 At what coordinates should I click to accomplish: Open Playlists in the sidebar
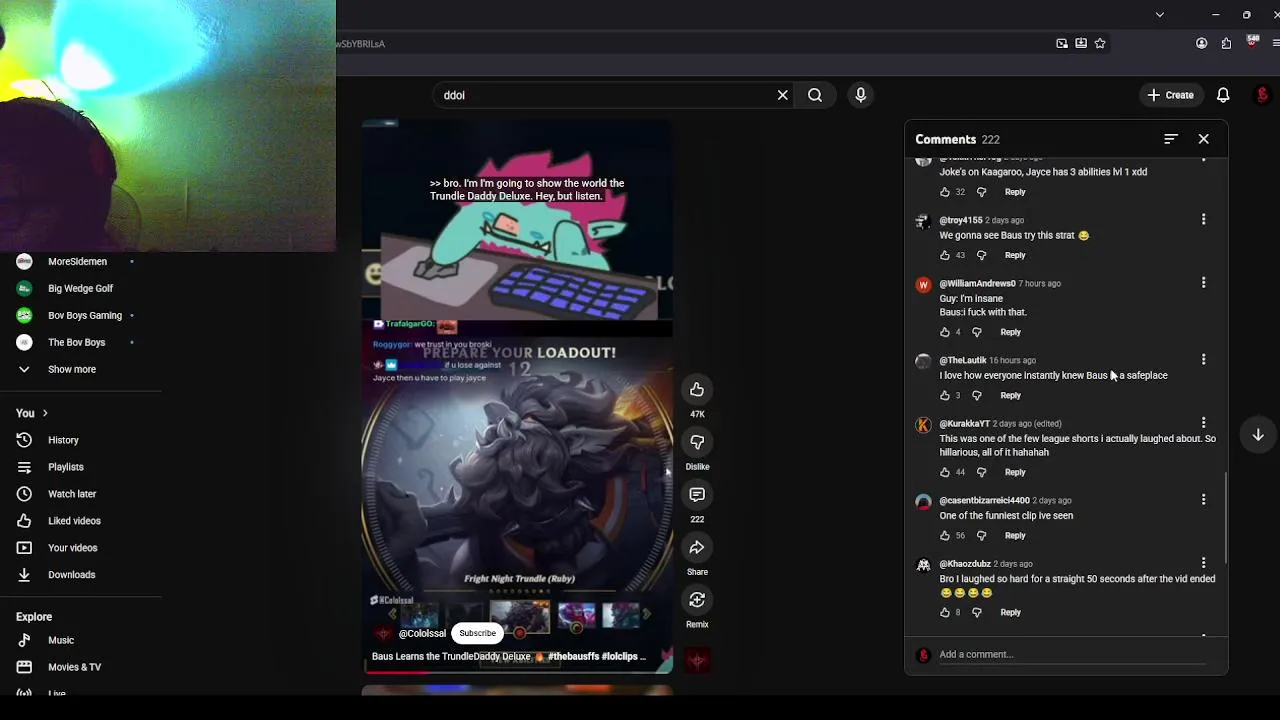[x=65, y=467]
